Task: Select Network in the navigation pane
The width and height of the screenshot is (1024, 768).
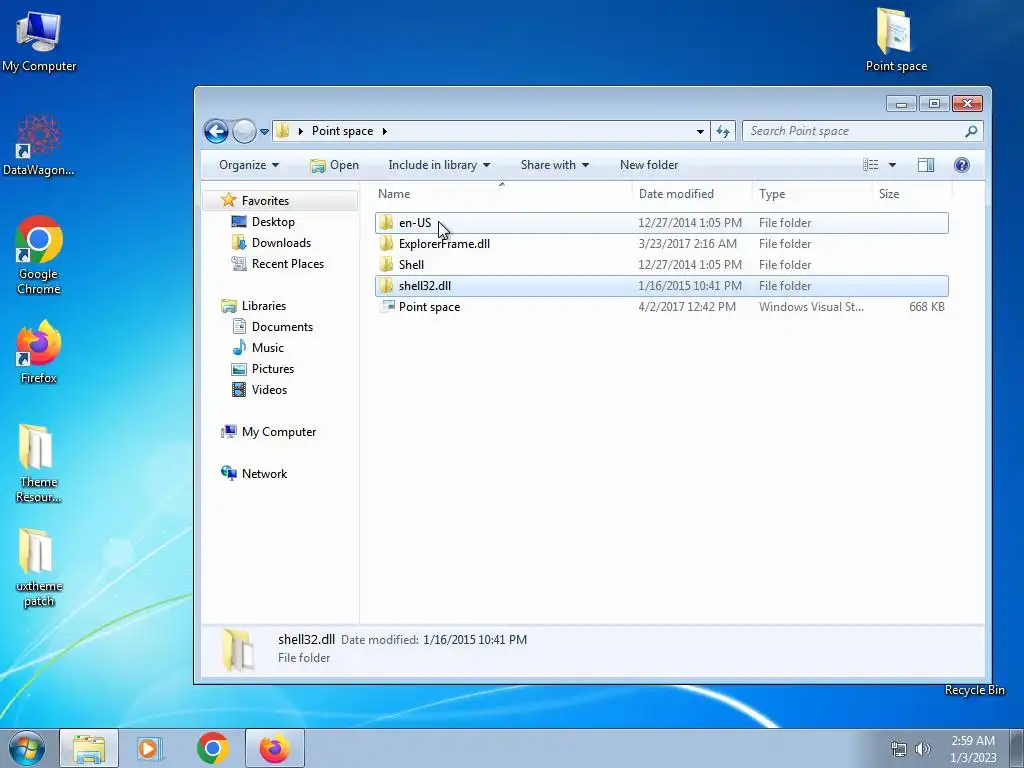Action: (264, 473)
